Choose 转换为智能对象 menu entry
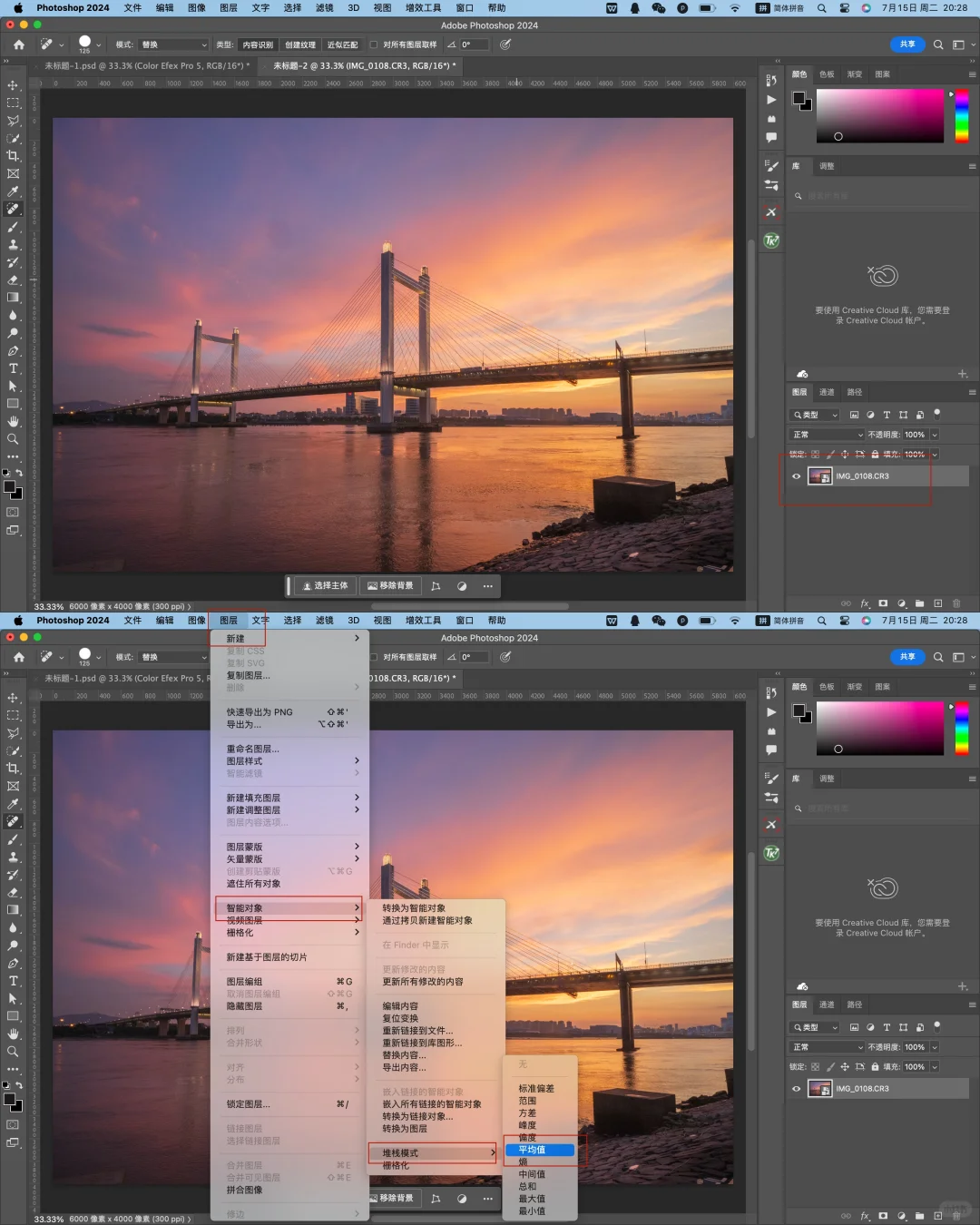The width and height of the screenshot is (980, 1225). pyautogui.click(x=414, y=908)
